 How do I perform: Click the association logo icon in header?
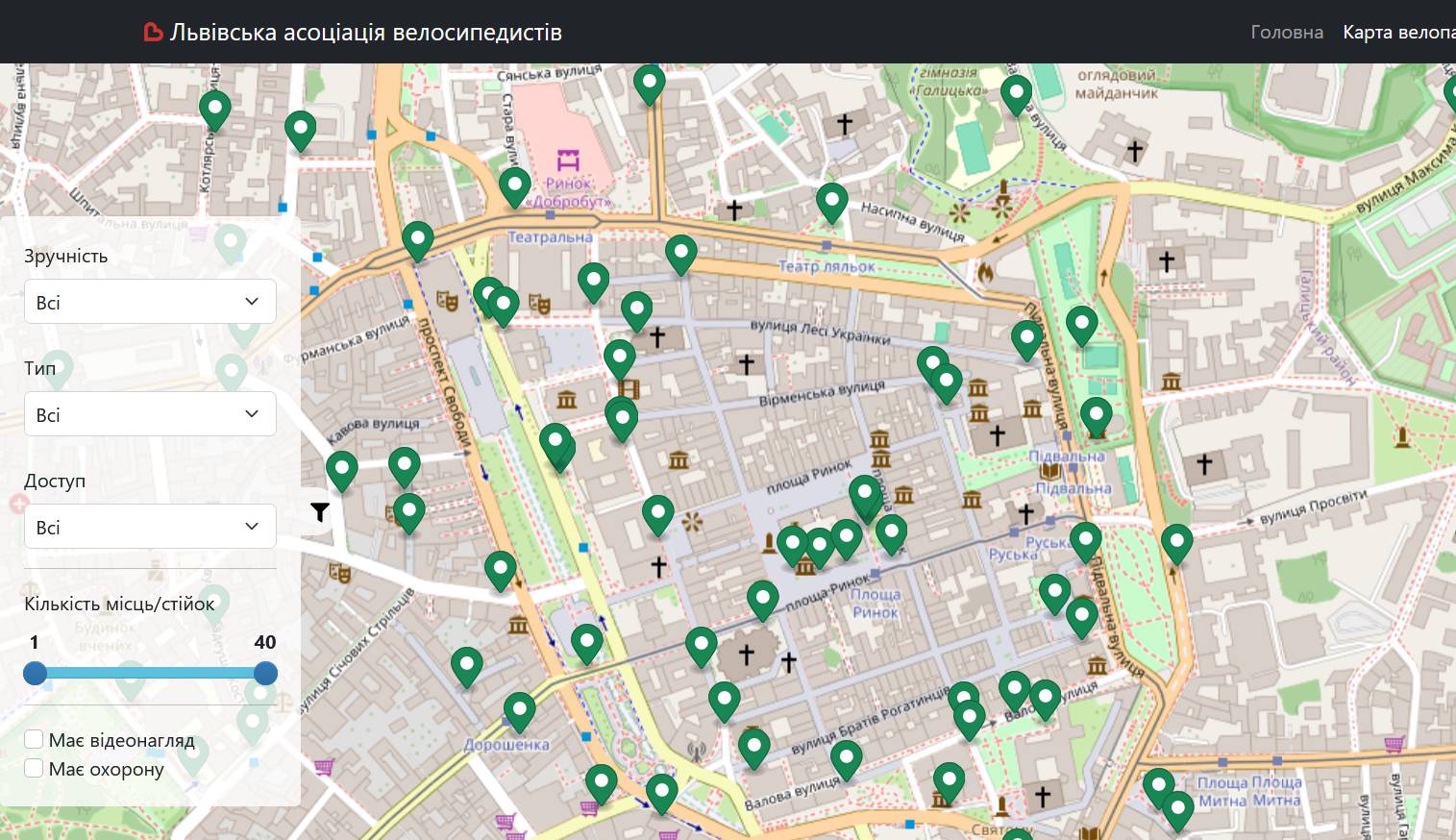click(x=153, y=33)
